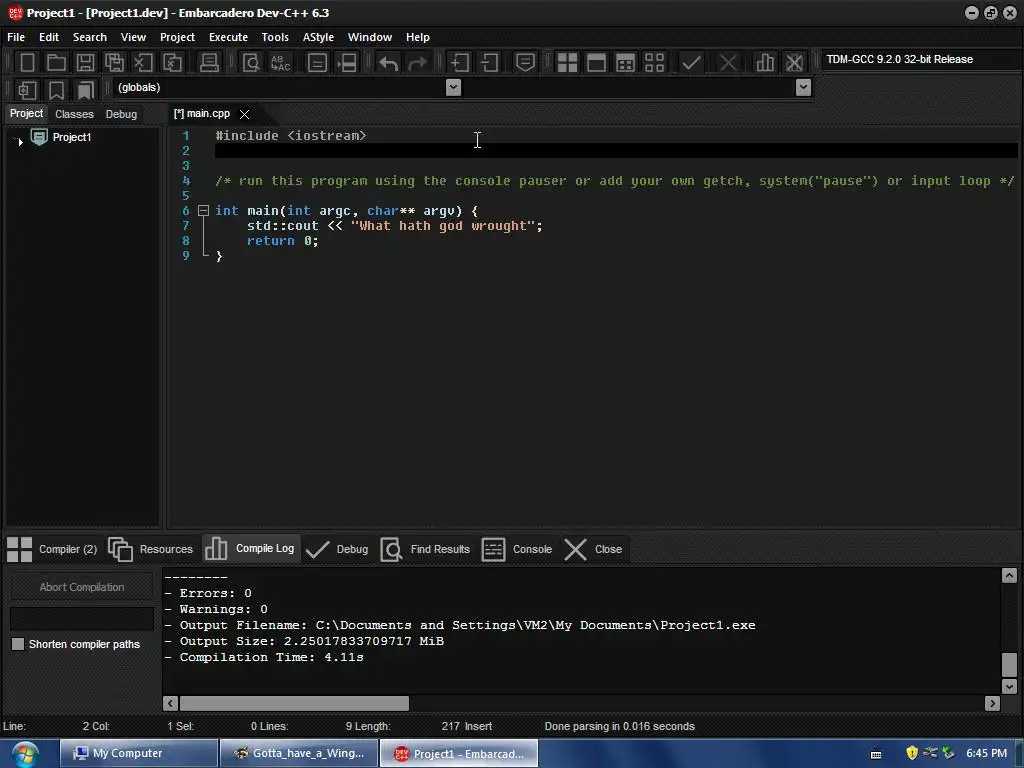Viewport: 1024px width, 768px height.
Task: Click the Abort Compilation button
Action: pos(82,587)
